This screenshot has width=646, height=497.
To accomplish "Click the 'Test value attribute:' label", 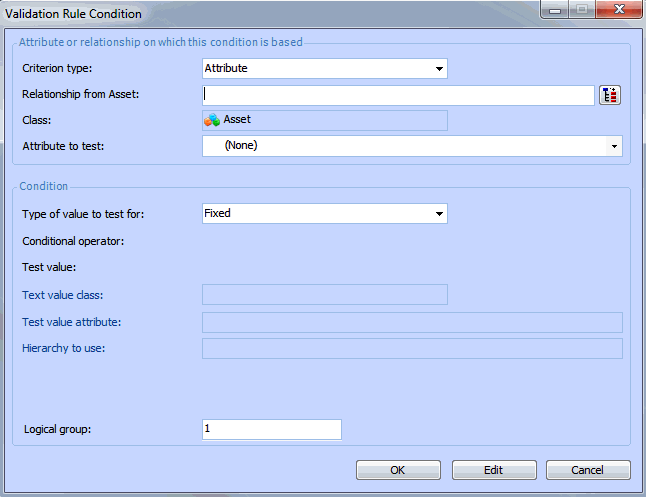I will pos(72,322).
